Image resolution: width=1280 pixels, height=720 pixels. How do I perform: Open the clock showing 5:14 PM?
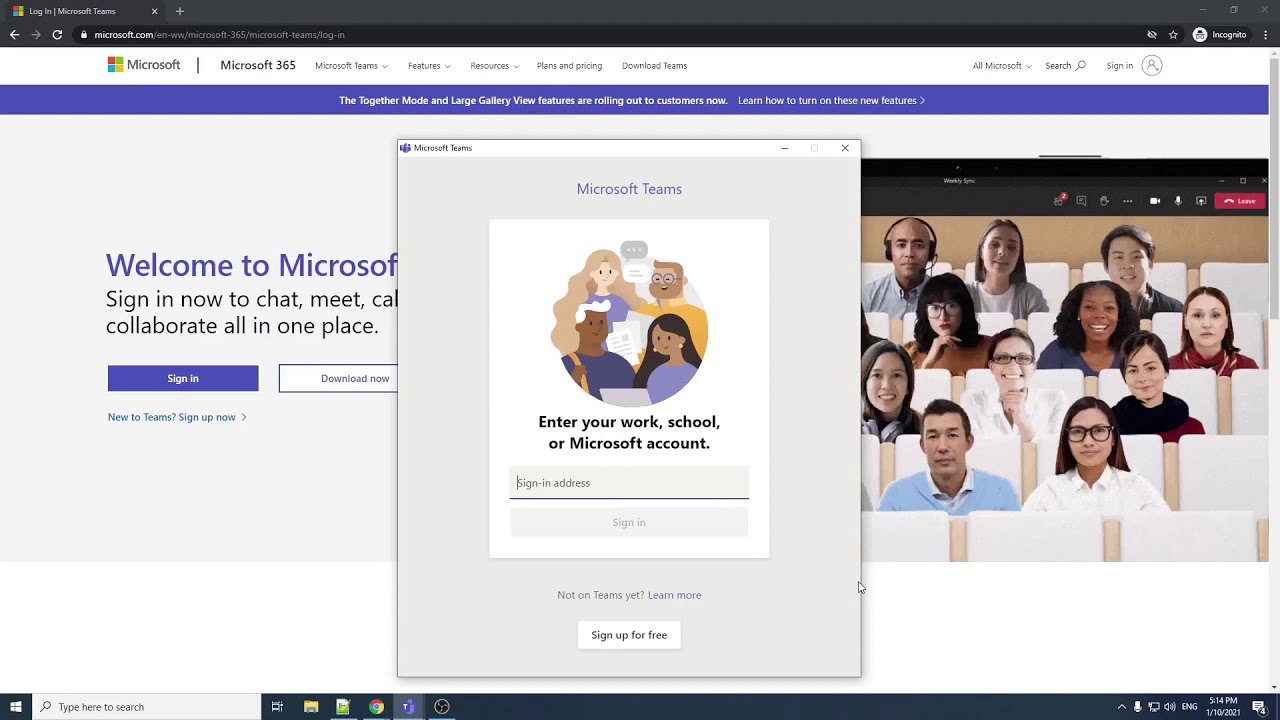tap(1223, 707)
